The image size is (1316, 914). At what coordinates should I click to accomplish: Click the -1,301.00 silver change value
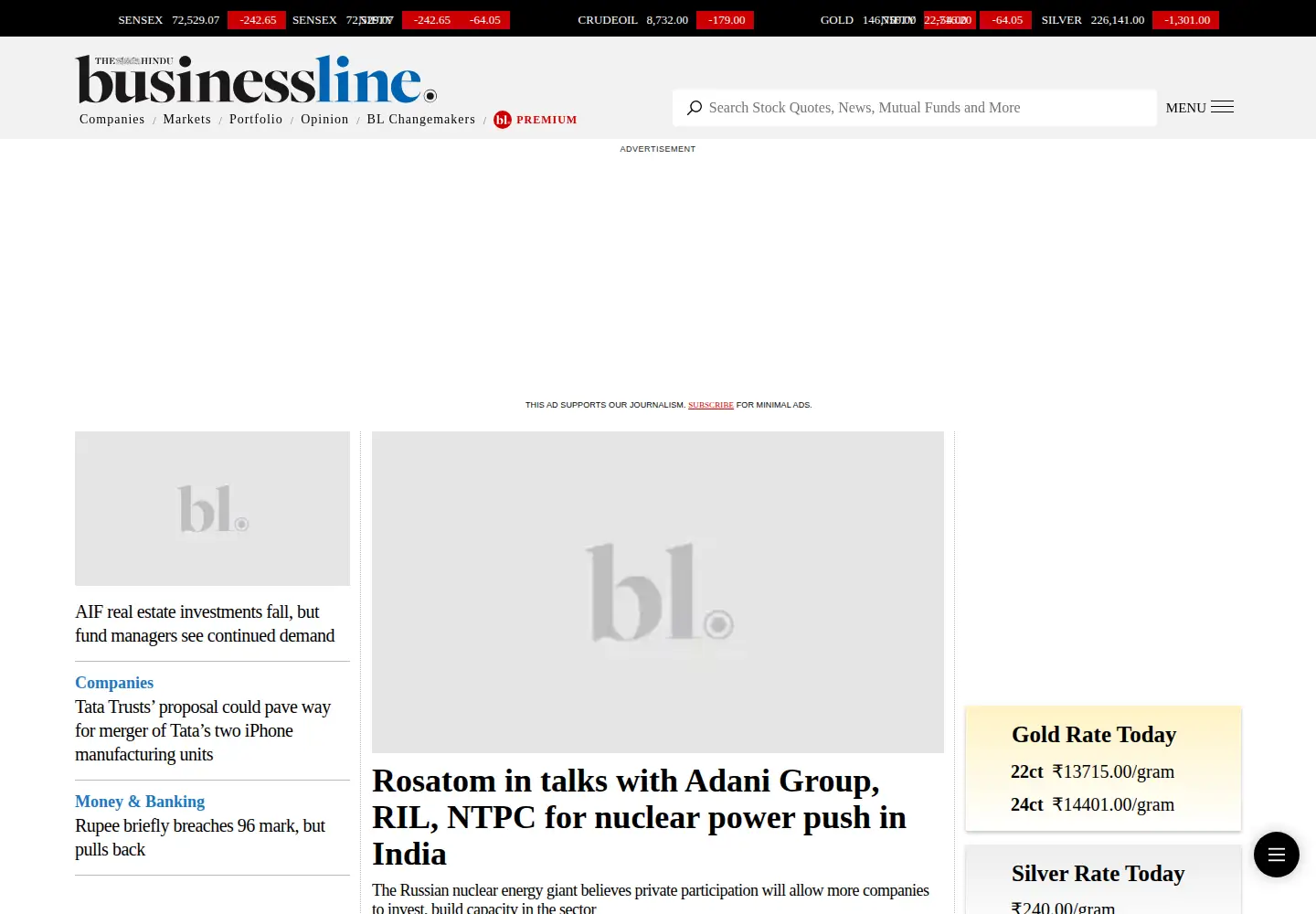1186,20
